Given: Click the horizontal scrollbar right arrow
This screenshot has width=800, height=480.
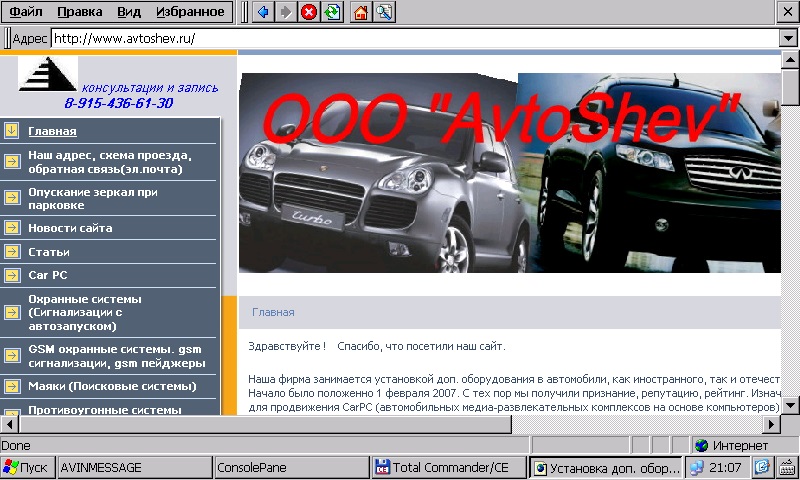Looking at the screenshot, I should (x=771, y=424).
